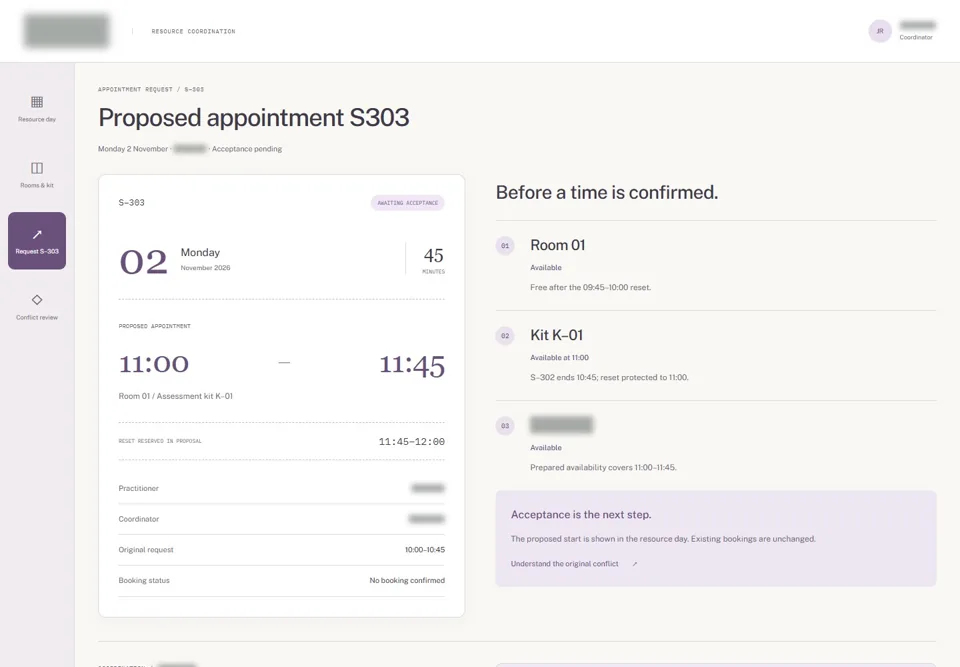Image resolution: width=960 pixels, height=667 pixels.
Task: Click the Awaiting Acceptance status badge
Action: pyautogui.click(x=408, y=203)
